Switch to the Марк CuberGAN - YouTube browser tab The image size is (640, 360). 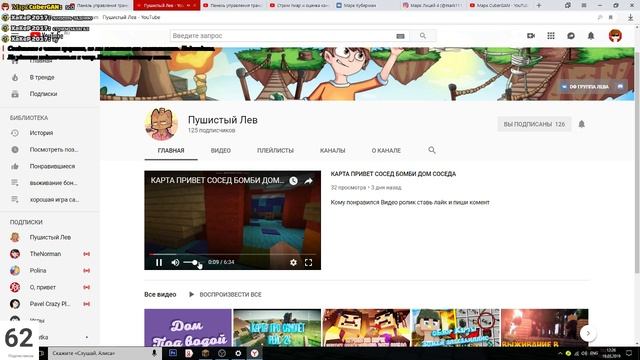coord(500,5)
